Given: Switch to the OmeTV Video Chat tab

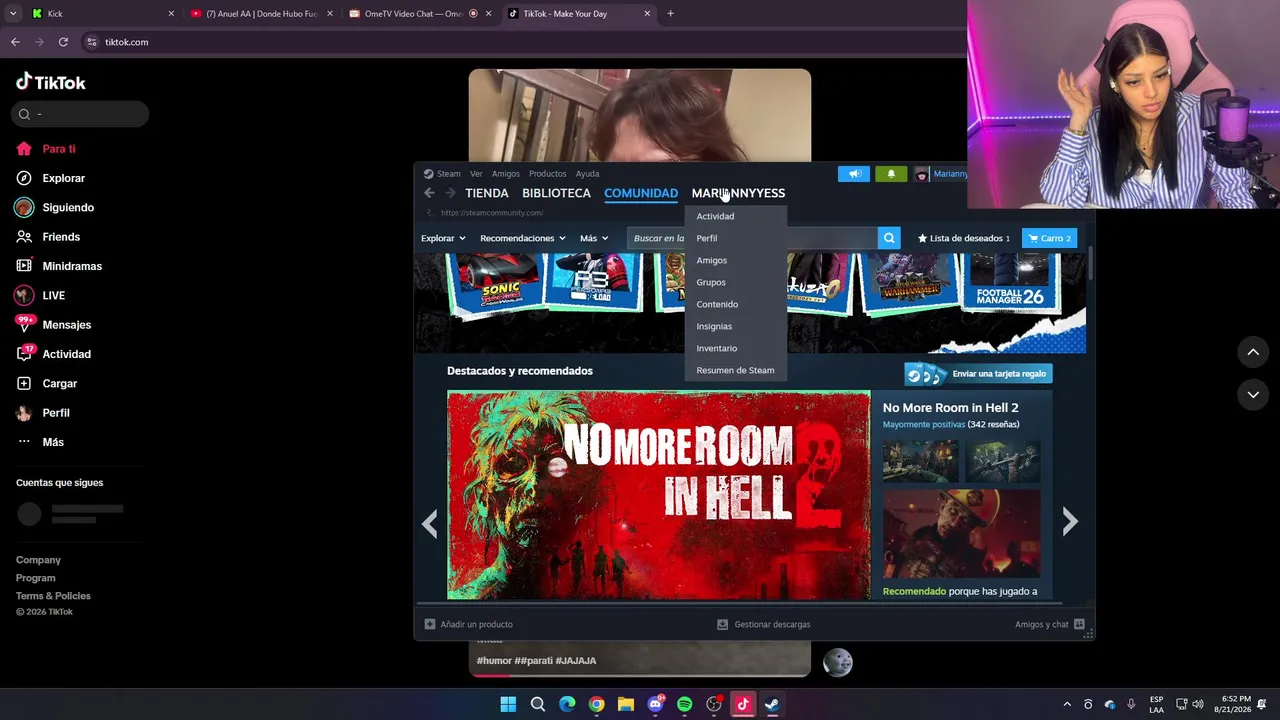Looking at the screenshot, I should [x=418, y=14].
